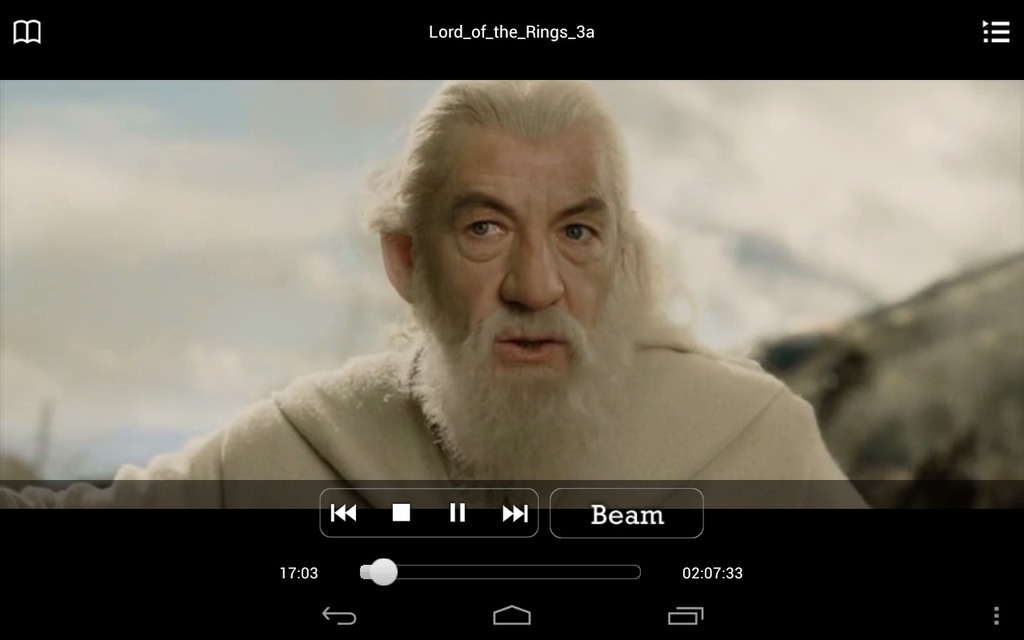Stop video playback

[401, 513]
